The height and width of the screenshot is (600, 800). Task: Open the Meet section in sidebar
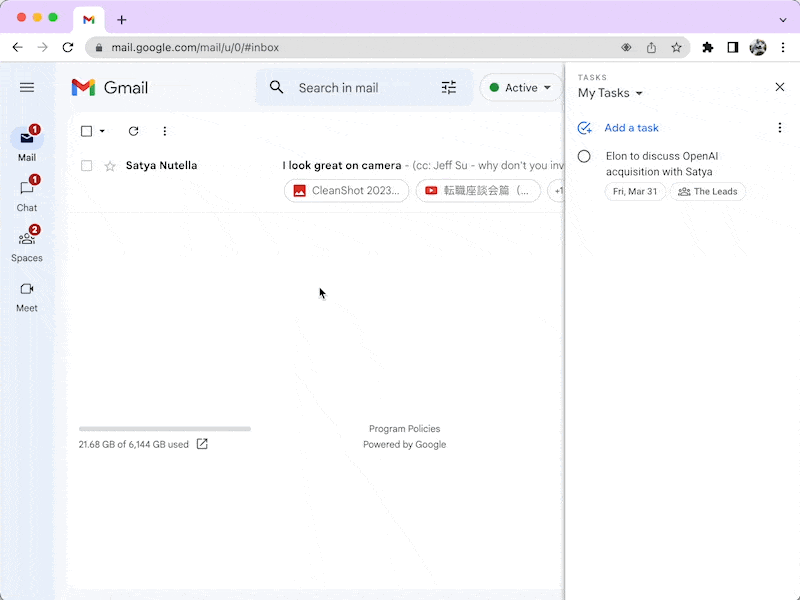tap(27, 297)
